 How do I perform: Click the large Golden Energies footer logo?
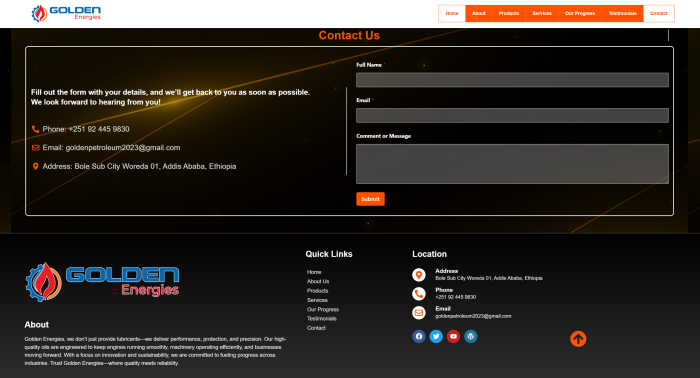(102, 282)
